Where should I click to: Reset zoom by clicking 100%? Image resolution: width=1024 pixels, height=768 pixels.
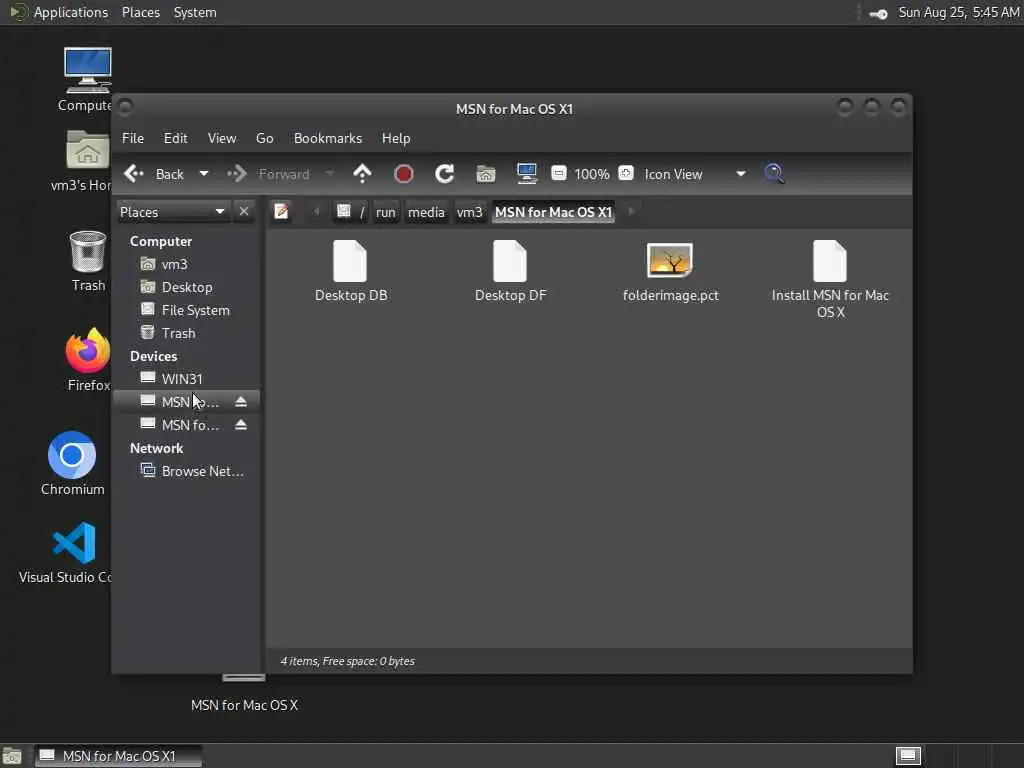click(592, 174)
